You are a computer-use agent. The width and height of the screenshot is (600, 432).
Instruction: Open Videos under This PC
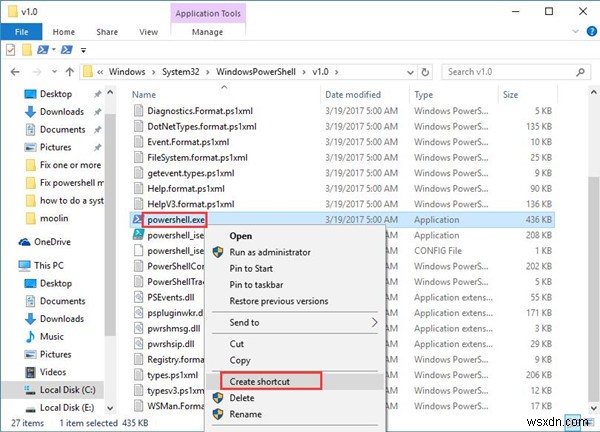pyautogui.click(x=53, y=372)
